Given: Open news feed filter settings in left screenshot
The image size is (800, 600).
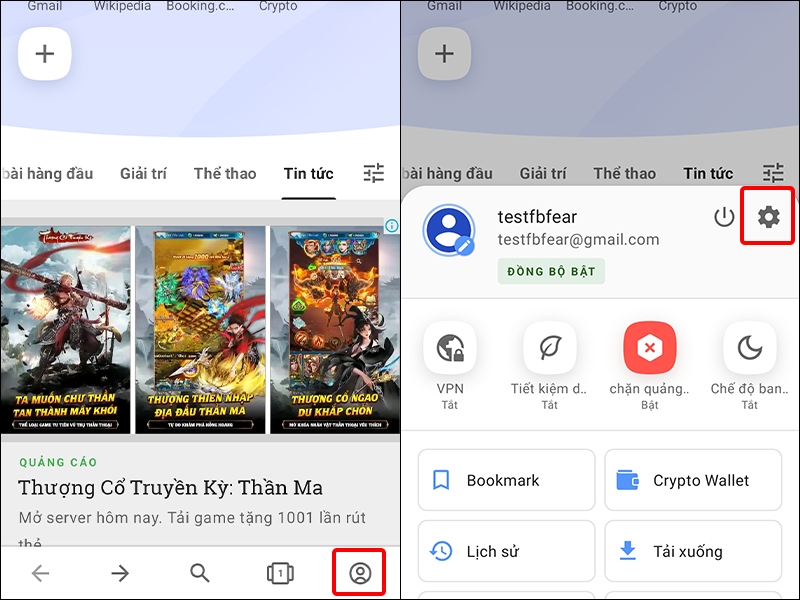Looking at the screenshot, I should 374,173.
